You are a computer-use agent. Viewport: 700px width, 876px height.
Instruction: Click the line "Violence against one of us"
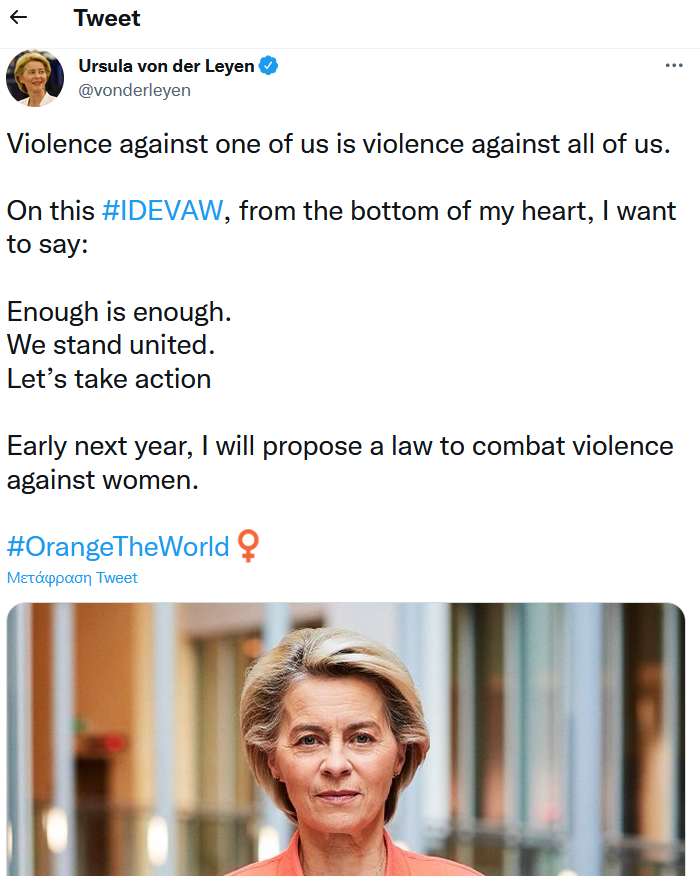[338, 143]
